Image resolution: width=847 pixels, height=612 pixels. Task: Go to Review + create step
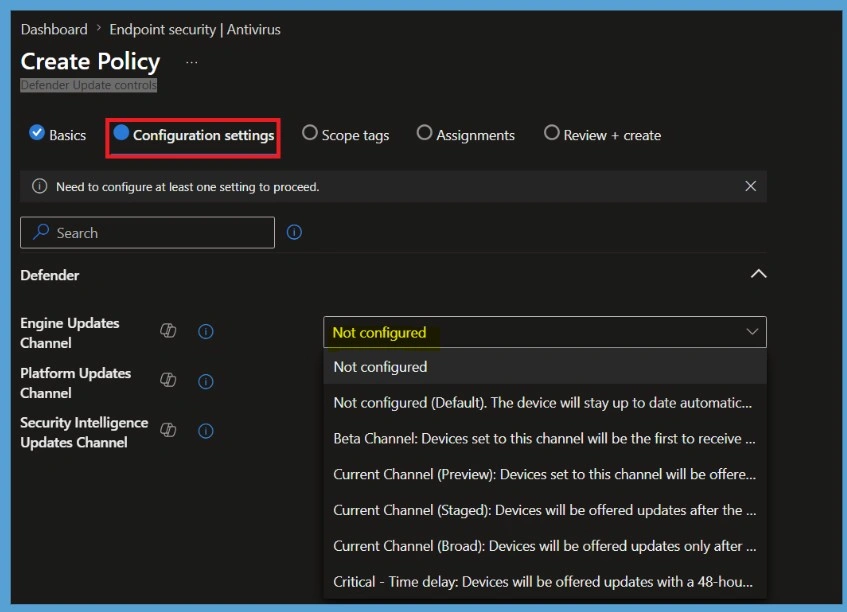coord(602,134)
